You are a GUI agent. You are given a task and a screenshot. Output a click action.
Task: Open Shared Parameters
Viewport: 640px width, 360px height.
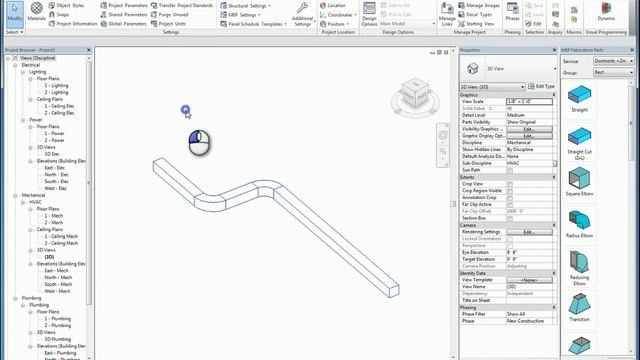click(x=124, y=14)
